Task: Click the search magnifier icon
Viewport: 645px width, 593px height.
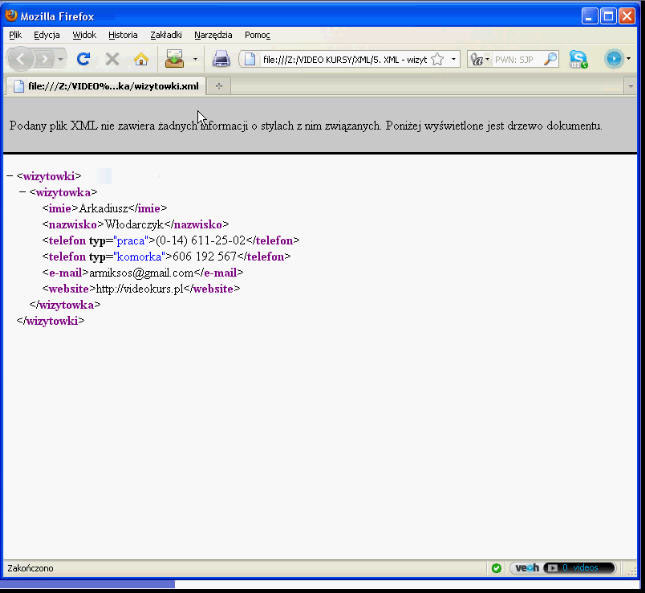Action: (550, 59)
